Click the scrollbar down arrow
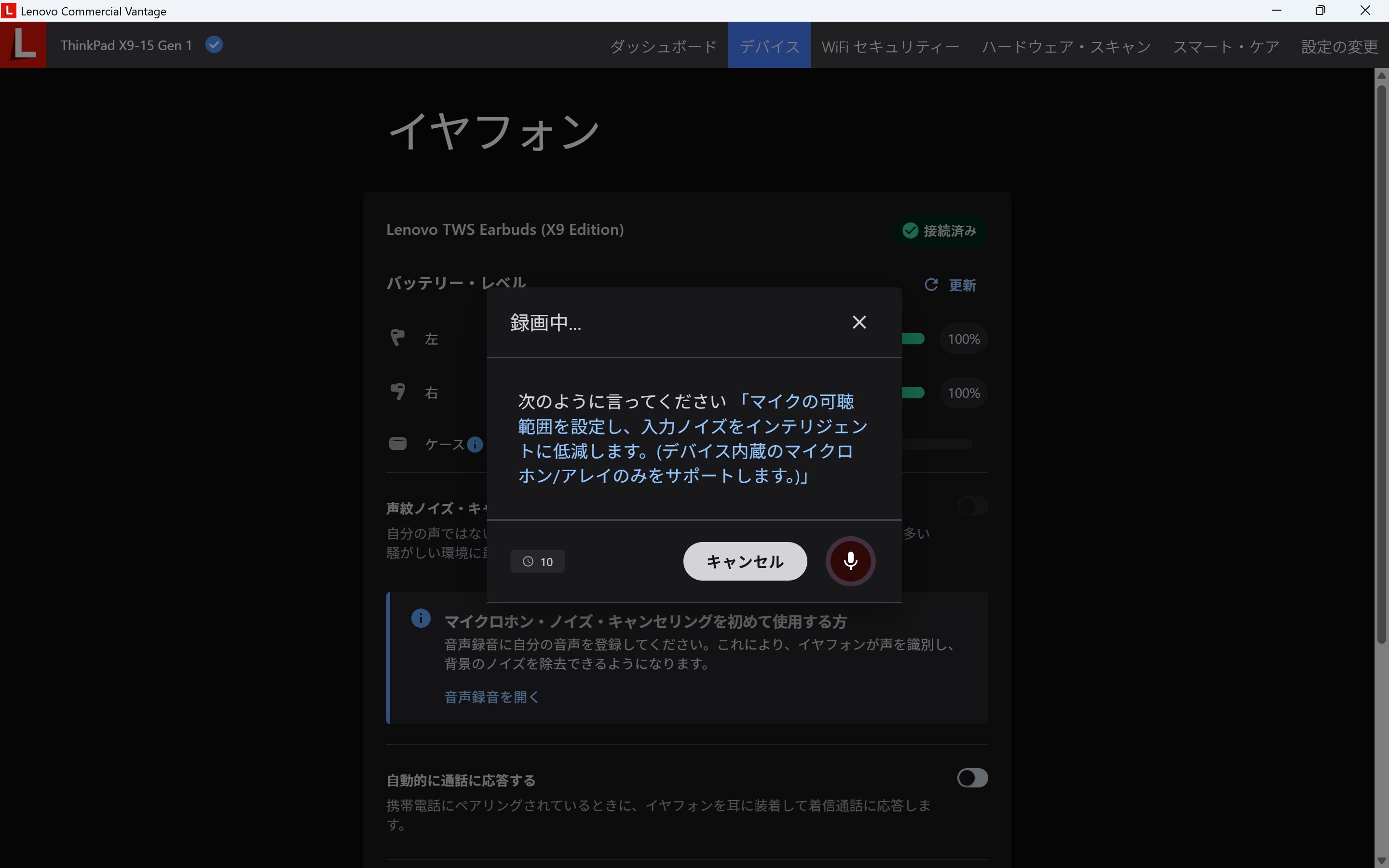The height and width of the screenshot is (868, 1389). pos(1382,861)
